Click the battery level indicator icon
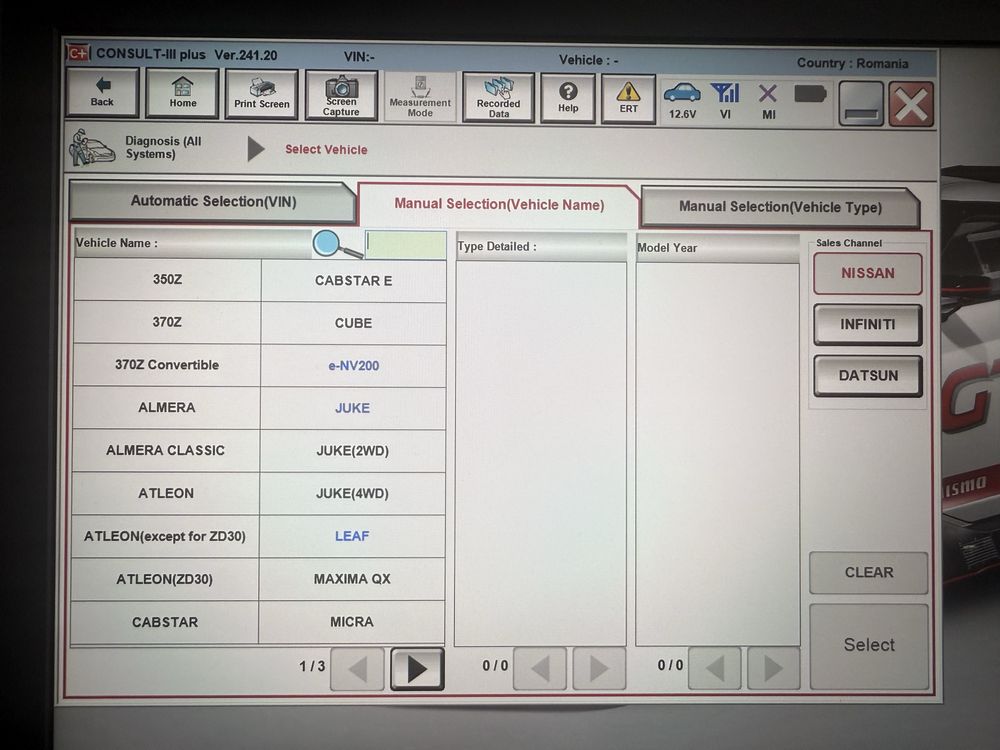This screenshot has height=750, width=1000. (x=810, y=94)
